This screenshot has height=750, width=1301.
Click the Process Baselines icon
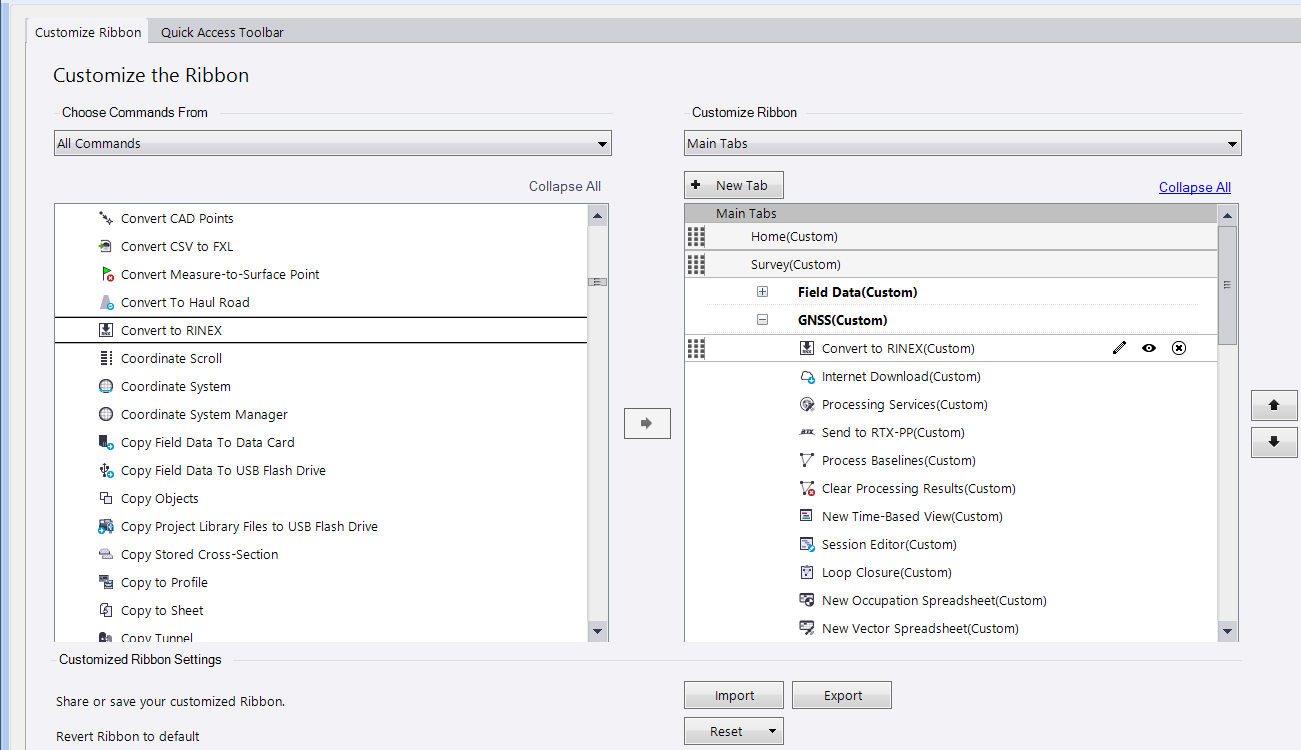[807, 460]
